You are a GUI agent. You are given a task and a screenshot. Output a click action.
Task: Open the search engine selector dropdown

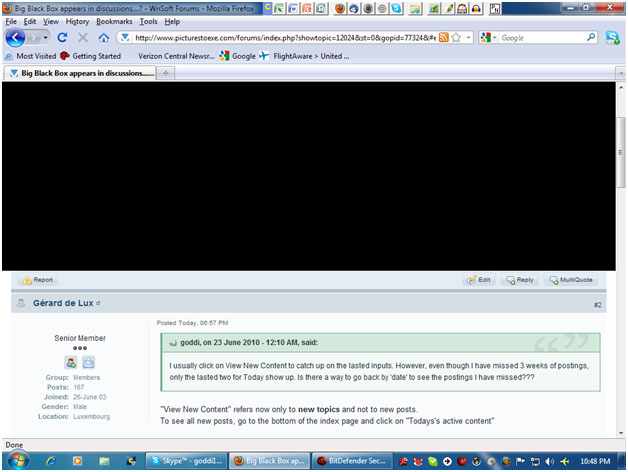coord(487,38)
